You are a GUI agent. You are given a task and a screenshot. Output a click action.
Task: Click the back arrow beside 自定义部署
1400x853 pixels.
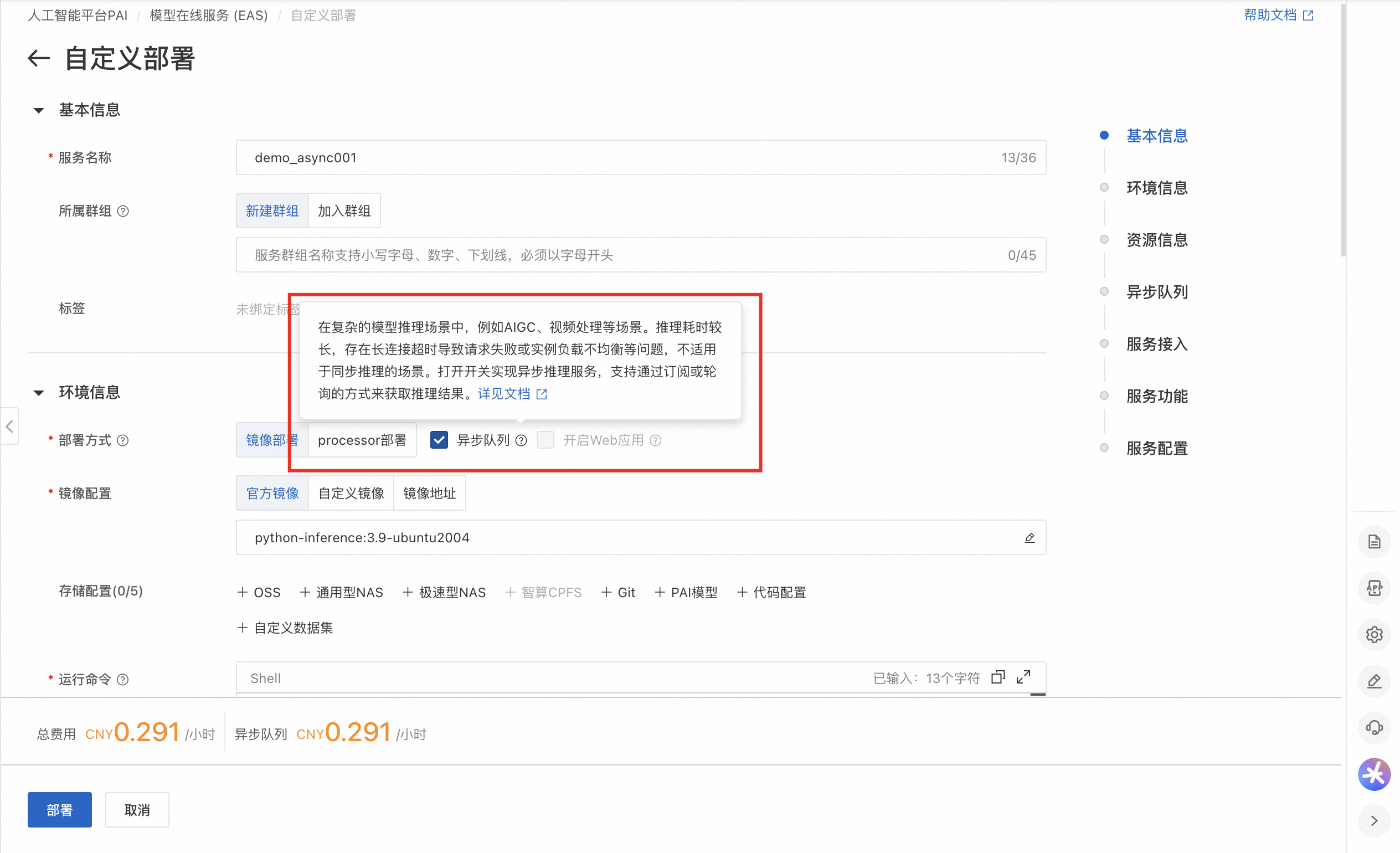(x=39, y=59)
